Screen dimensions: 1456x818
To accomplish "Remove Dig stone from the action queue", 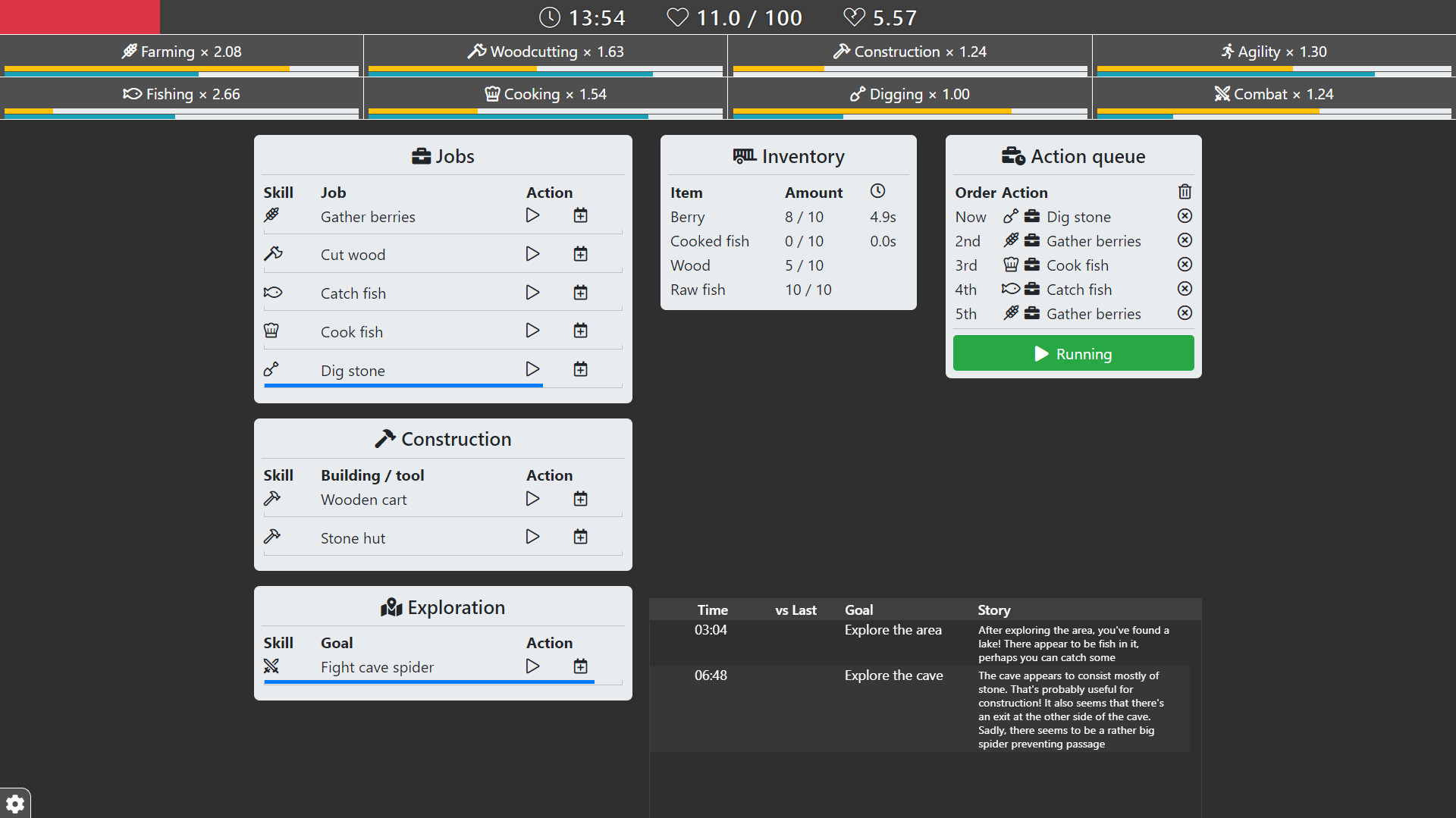I will [x=1185, y=216].
